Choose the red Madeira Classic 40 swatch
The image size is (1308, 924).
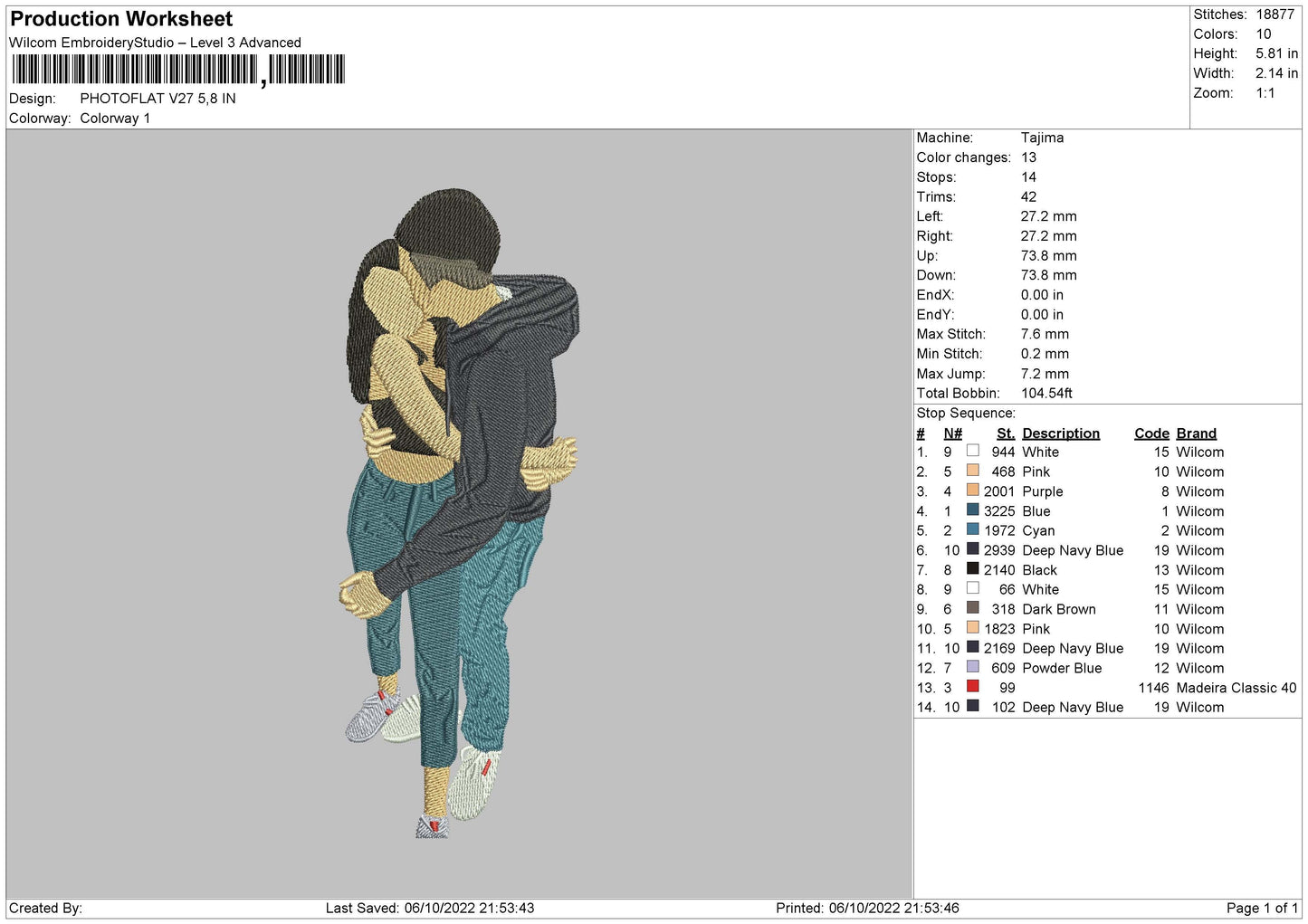point(972,687)
